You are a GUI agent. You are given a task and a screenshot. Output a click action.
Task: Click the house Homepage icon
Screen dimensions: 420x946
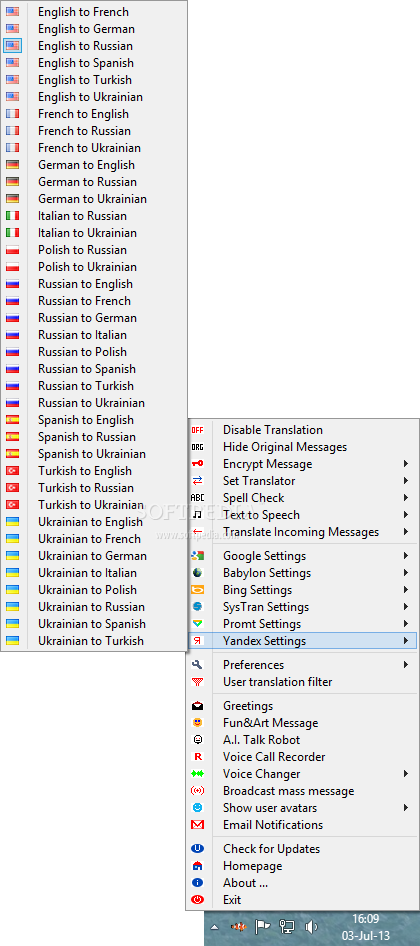point(197,866)
